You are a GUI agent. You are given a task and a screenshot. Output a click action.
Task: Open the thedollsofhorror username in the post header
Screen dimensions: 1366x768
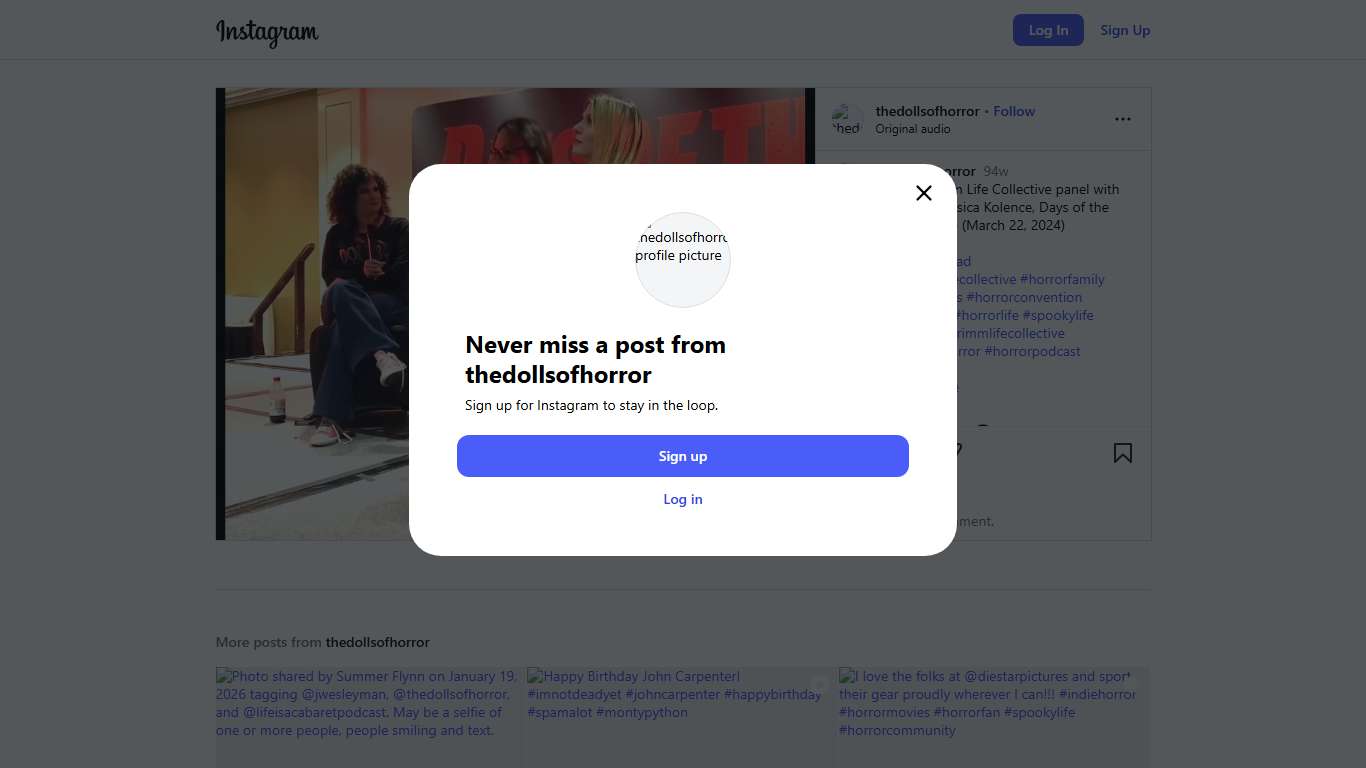(927, 111)
